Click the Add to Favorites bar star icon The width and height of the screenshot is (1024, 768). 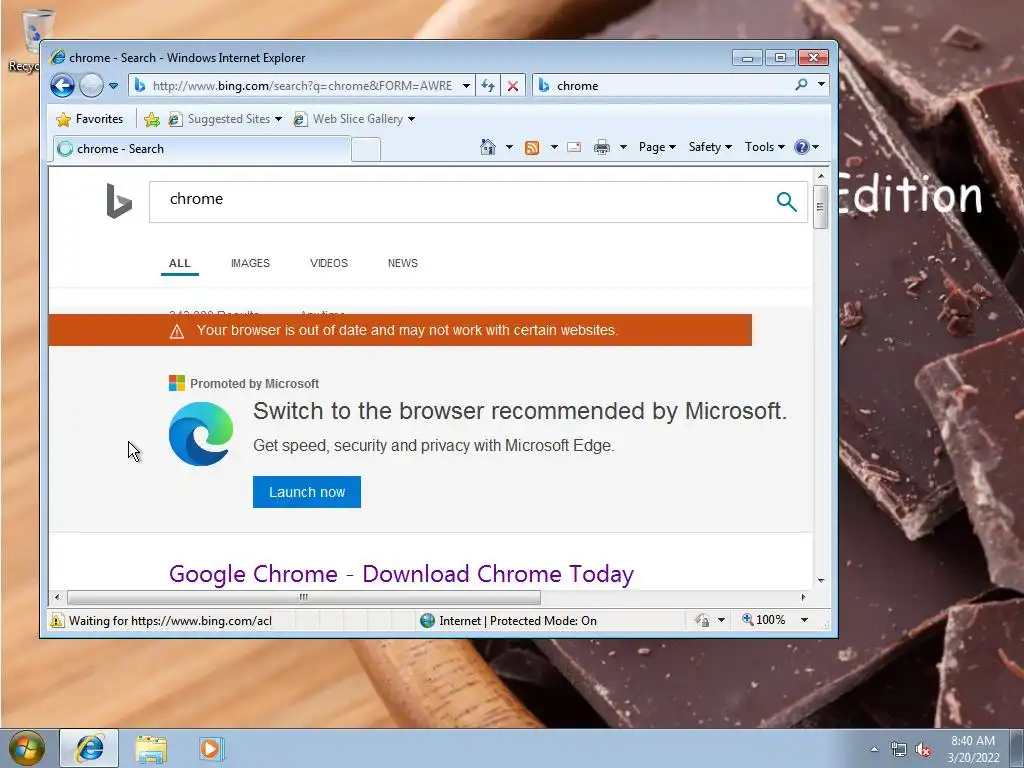(x=152, y=119)
